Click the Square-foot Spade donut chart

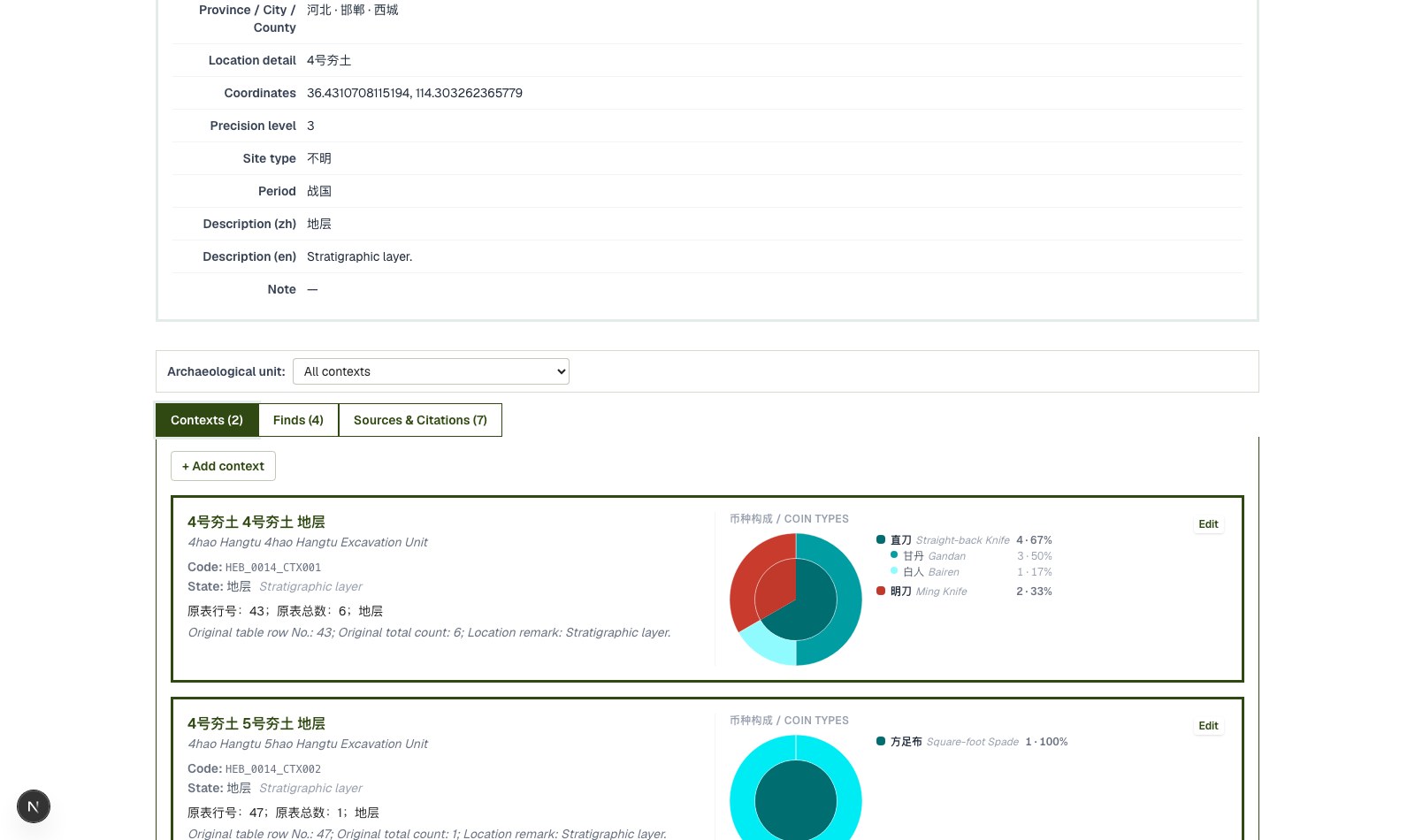pos(796,788)
